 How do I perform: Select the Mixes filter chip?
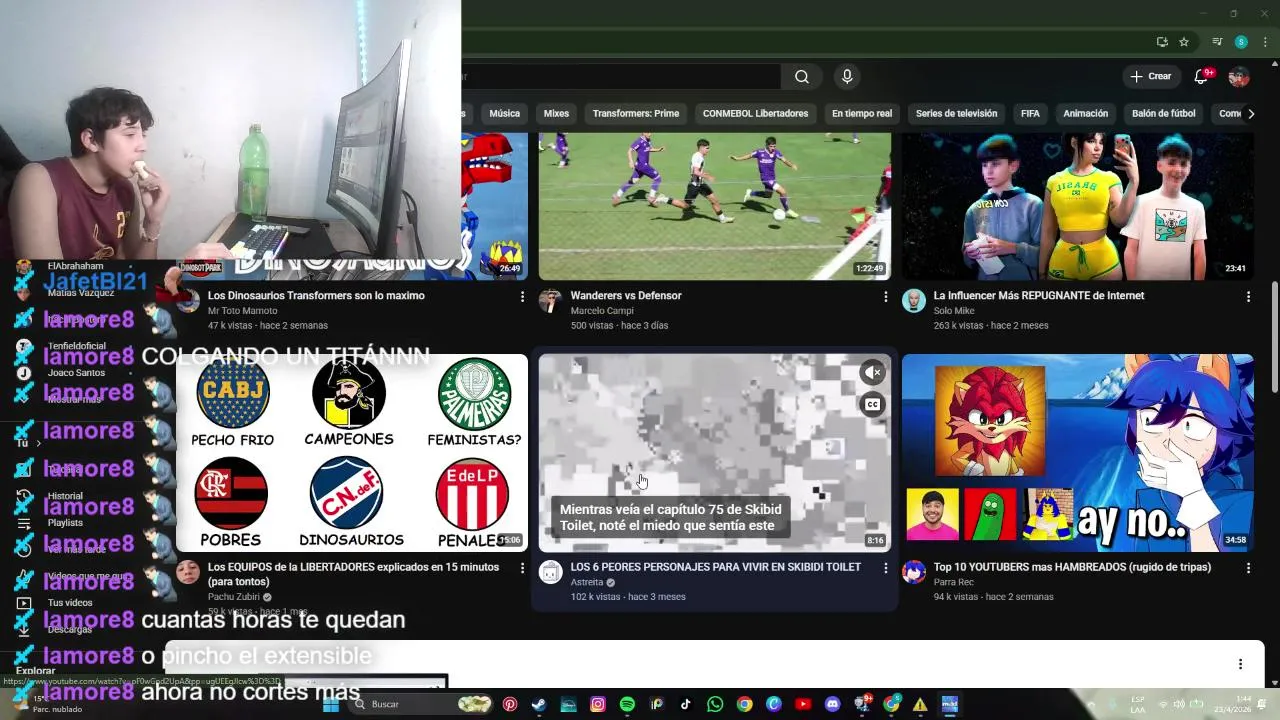tap(556, 113)
